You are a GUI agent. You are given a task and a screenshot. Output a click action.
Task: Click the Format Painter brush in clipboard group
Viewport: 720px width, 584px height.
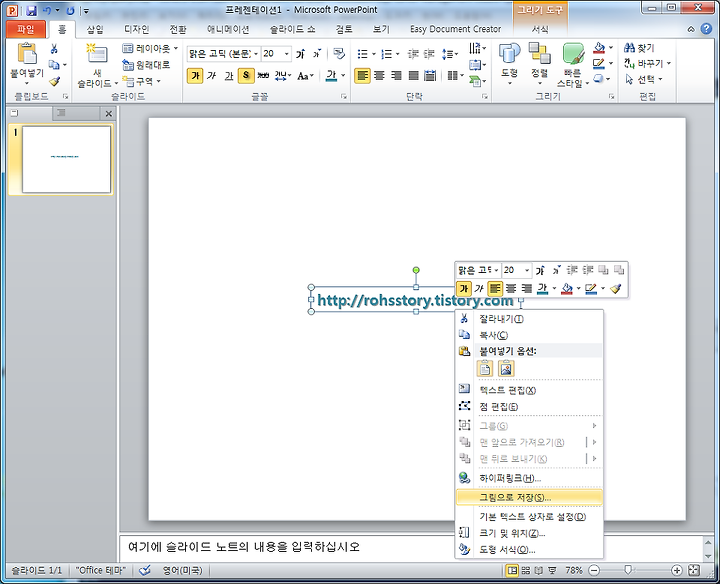tap(55, 82)
